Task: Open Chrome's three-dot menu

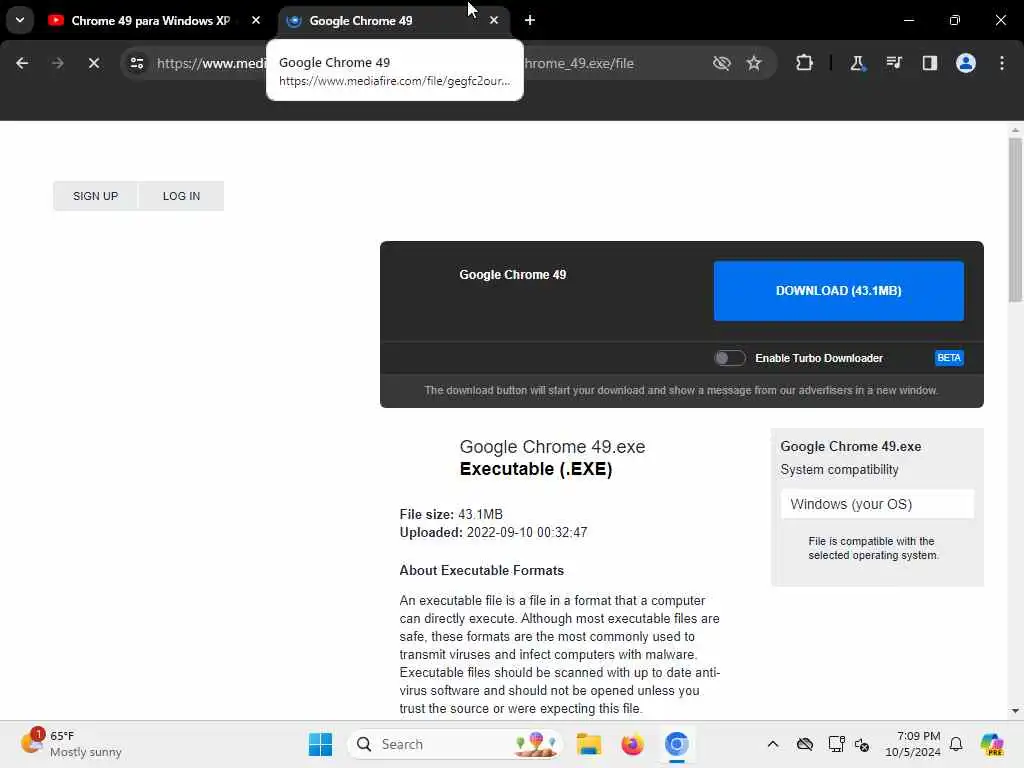Action: pyautogui.click(x=1002, y=63)
